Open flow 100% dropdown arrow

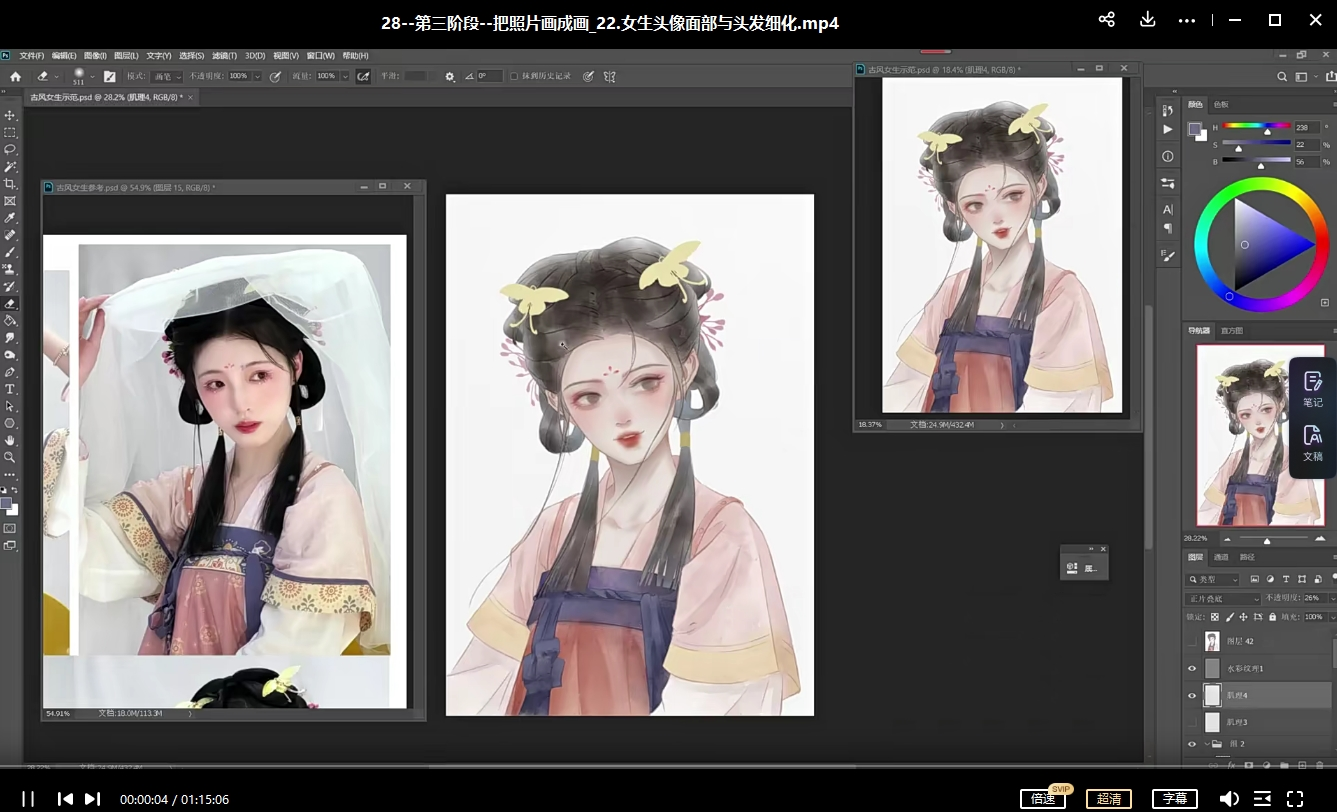[346, 76]
